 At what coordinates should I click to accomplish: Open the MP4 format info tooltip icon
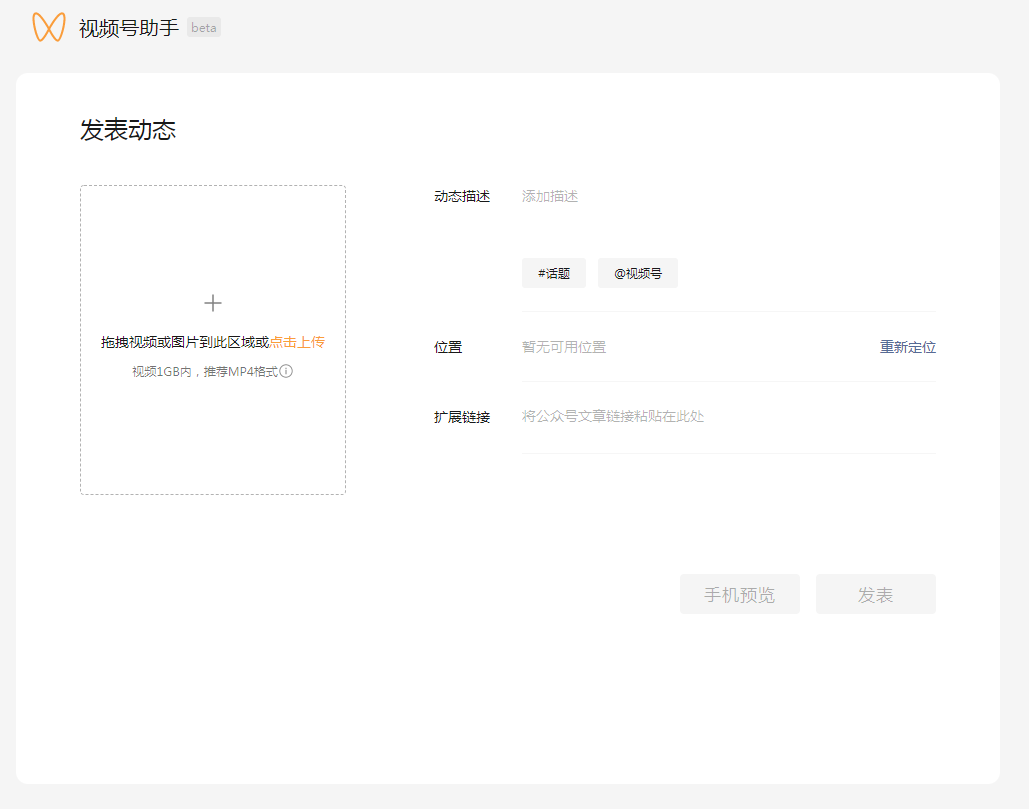coord(289,368)
